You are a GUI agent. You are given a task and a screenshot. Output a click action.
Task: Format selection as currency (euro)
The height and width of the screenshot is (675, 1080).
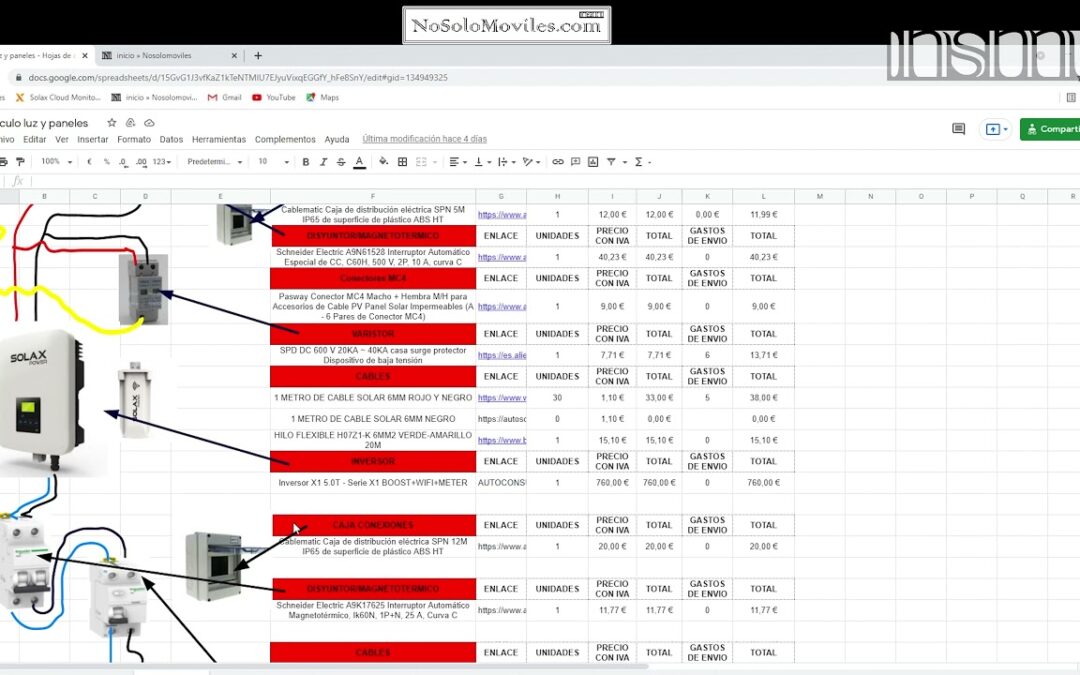pos(90,162)
